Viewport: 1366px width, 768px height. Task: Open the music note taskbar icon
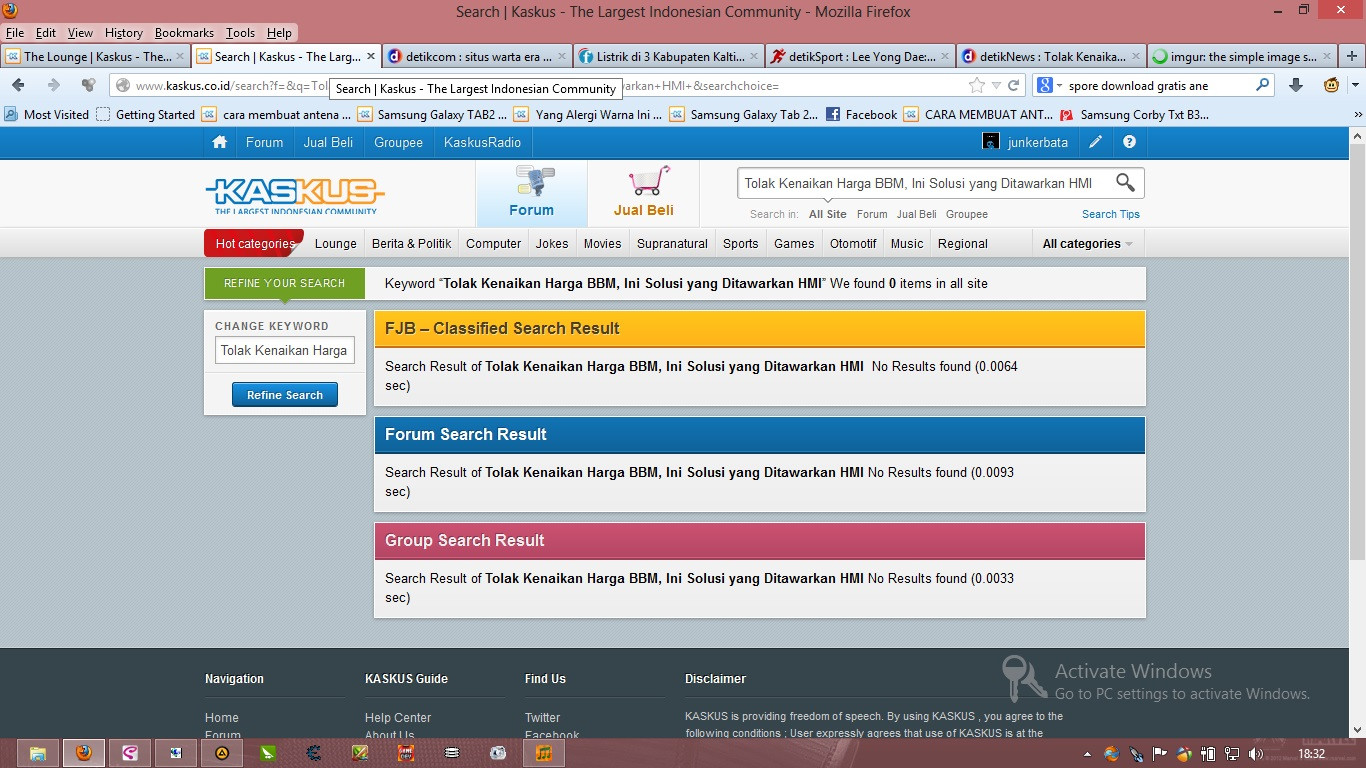click(x=544, y=753)
